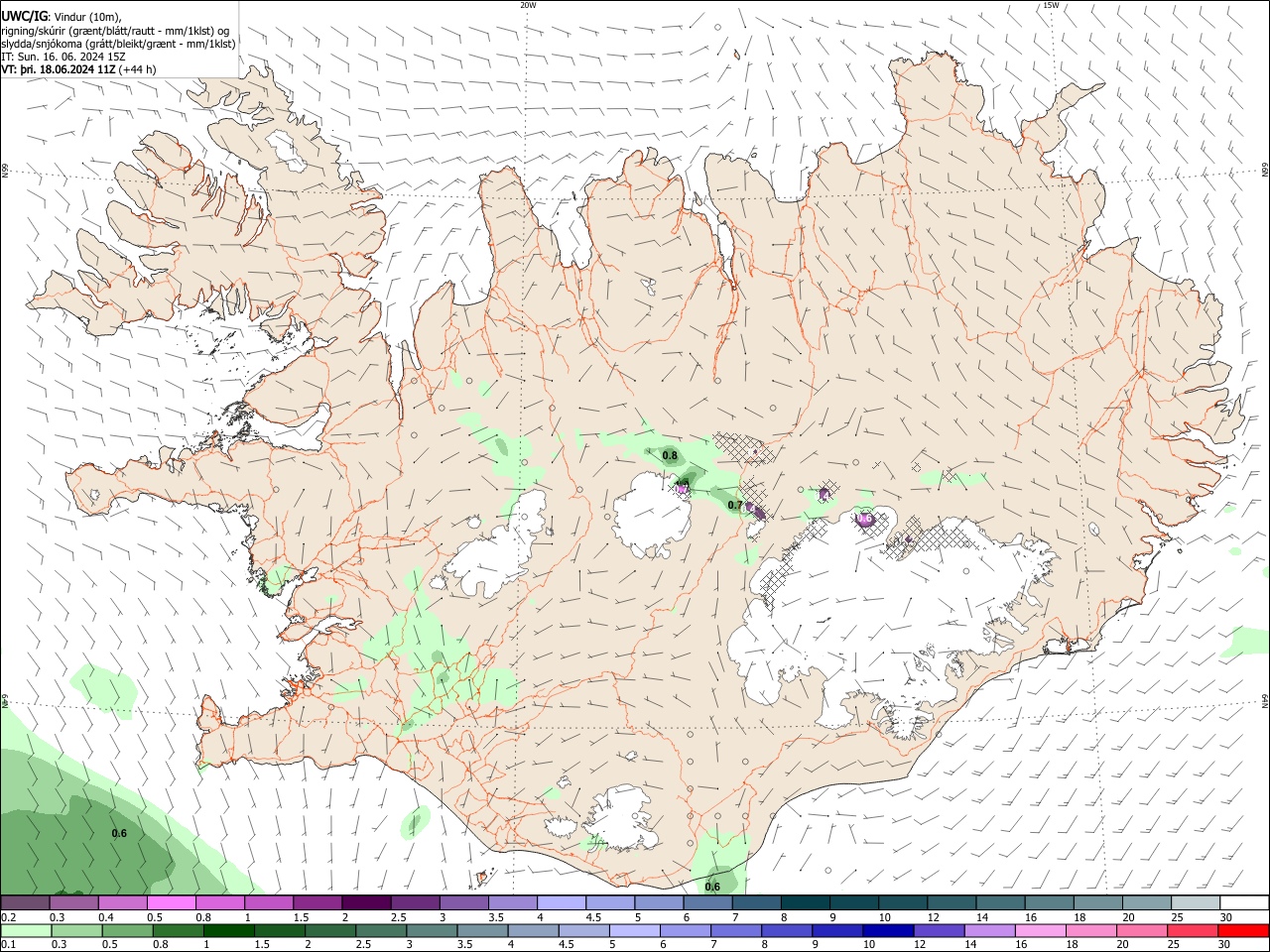Select the 1 dark green swatch in lower legend row
This screenshot has width=1270, height=952.
click(x=228, y=930)
